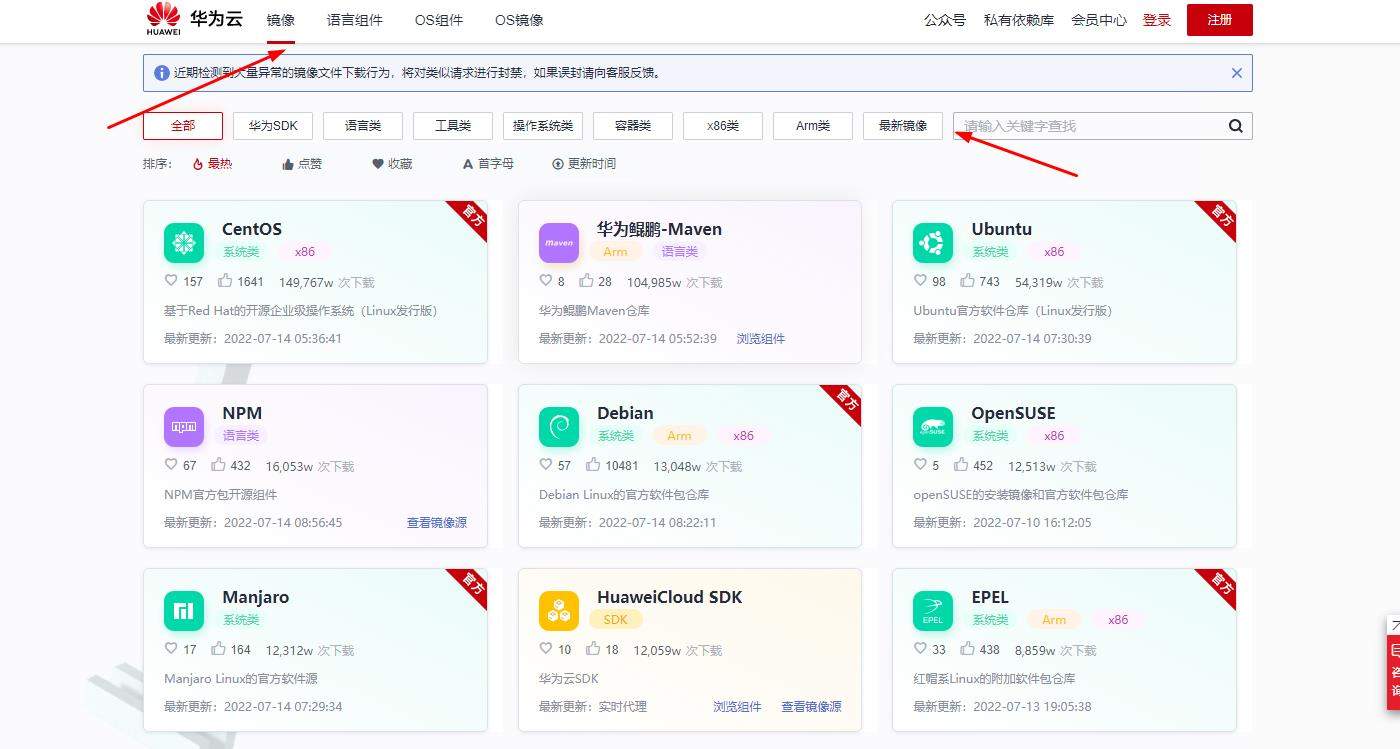Click the 系统类 tag on Manjaro card
The image size is (1400, 749).
(241, 620)
